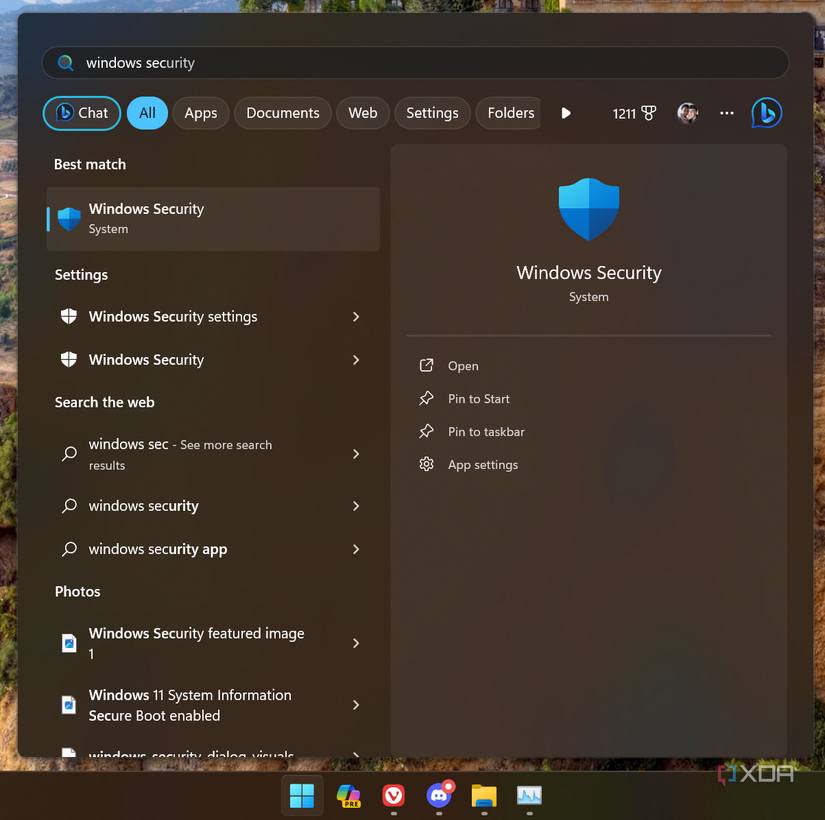The image size is (825, 820).
Task: Open the Start menu from taskbar
Action: (302, 795)
